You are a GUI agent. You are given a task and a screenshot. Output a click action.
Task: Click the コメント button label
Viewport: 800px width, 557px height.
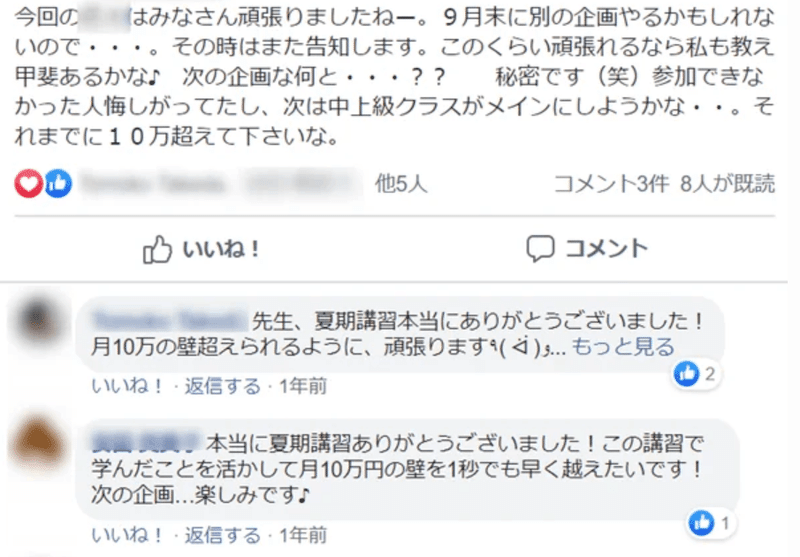(x=606, y=249)
